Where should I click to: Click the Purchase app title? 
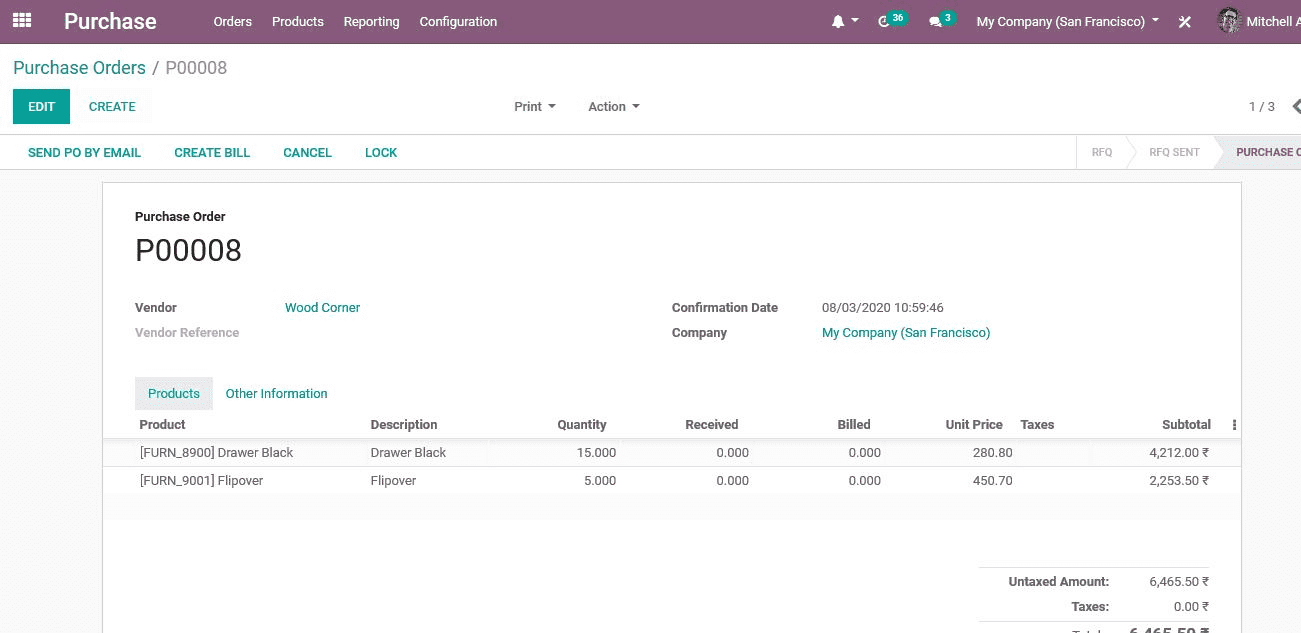point(110,21)
